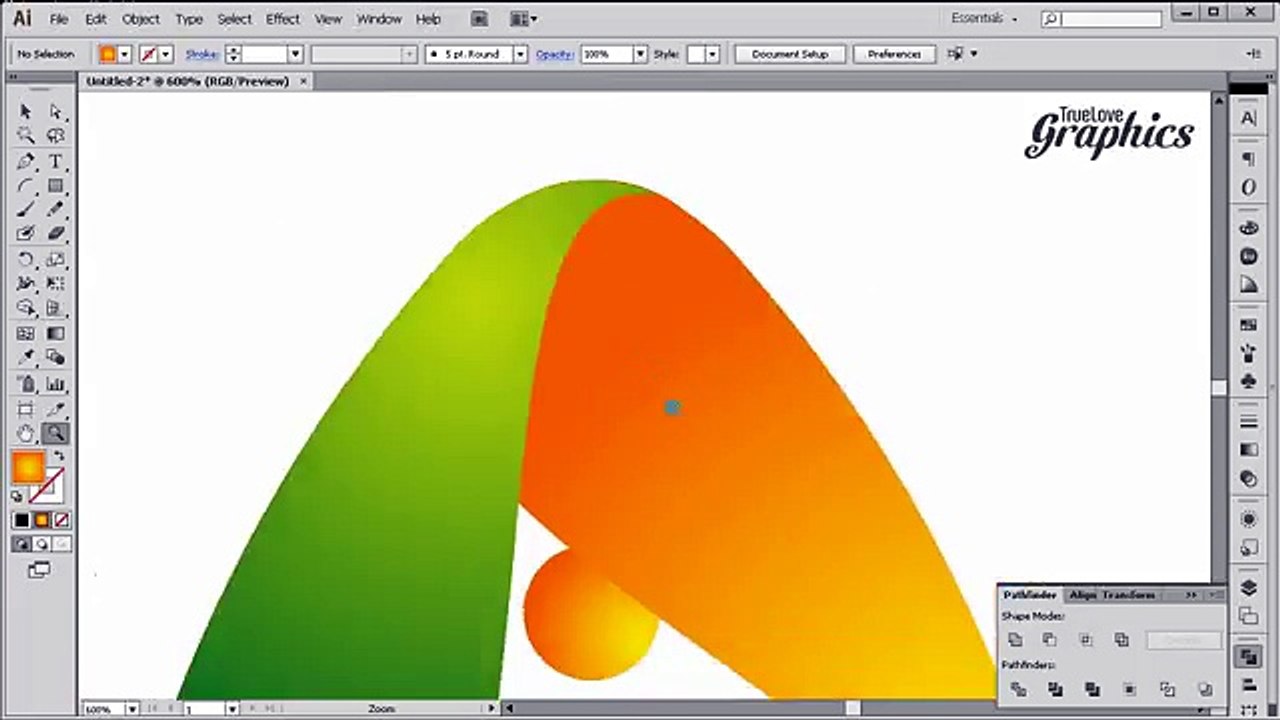Click the Crop pathfinder icon

pos(1130,689)
